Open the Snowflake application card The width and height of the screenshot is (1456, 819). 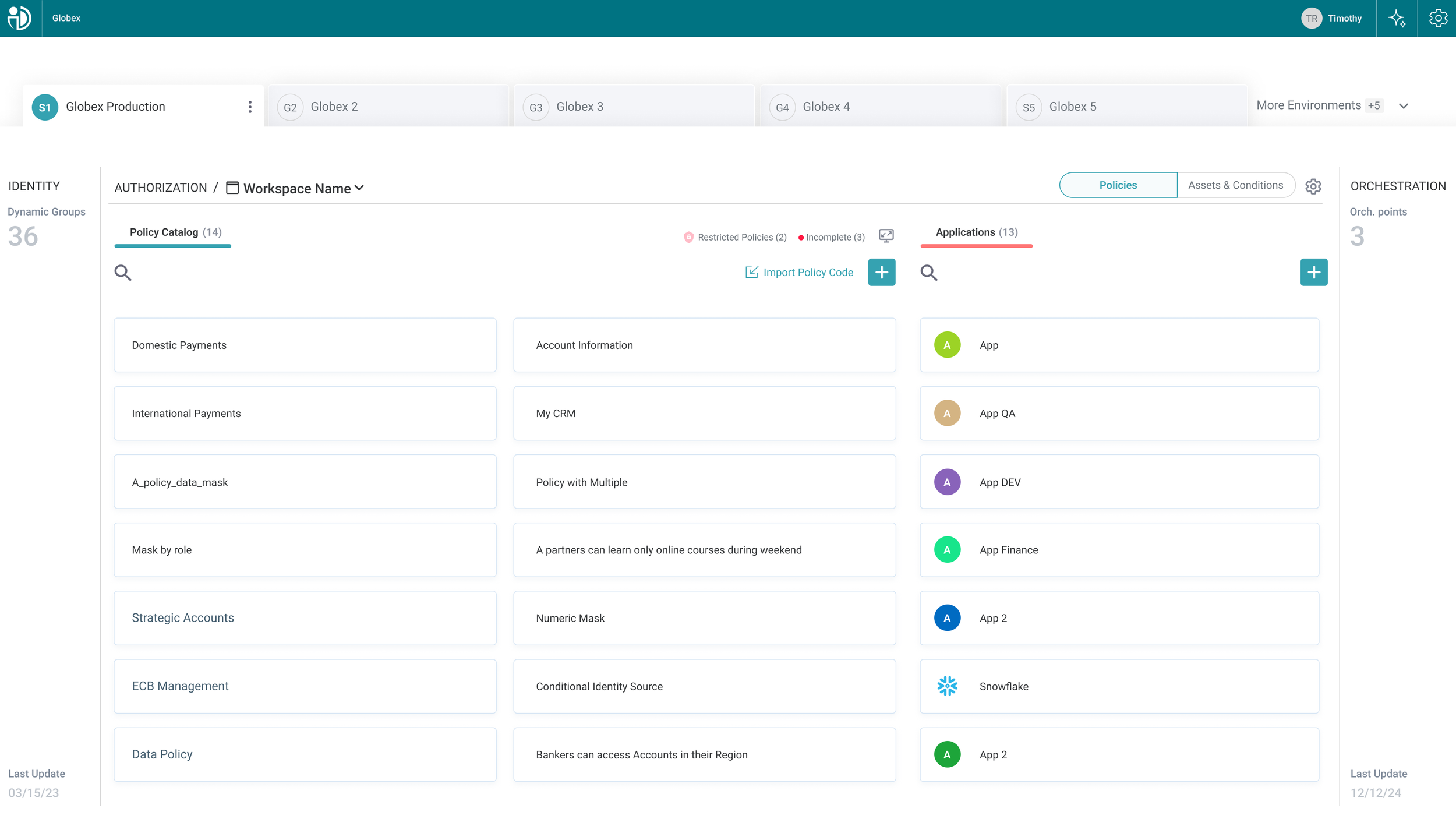[1119, 686]
